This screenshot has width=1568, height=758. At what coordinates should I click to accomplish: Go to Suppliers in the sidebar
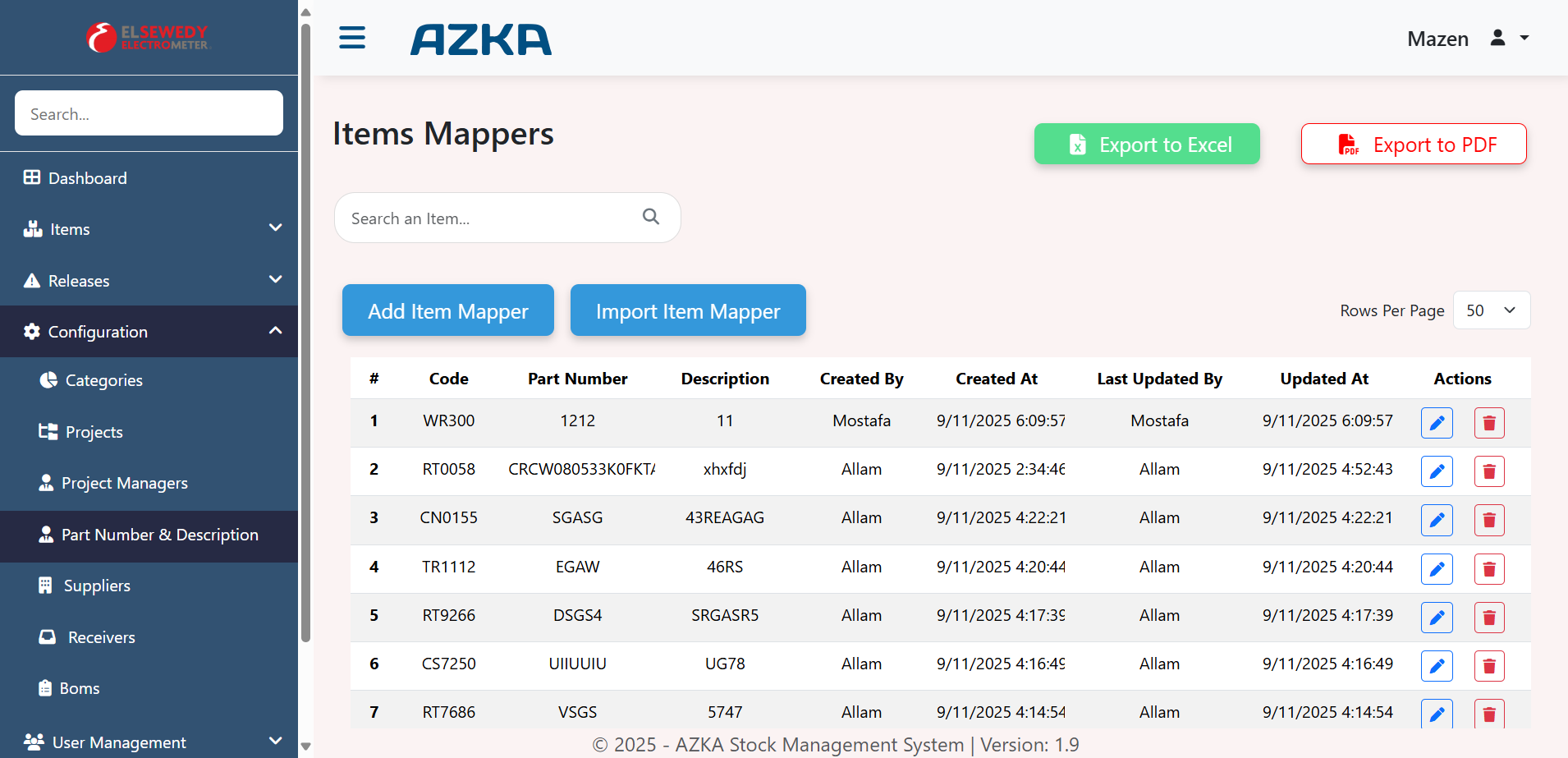97,586
